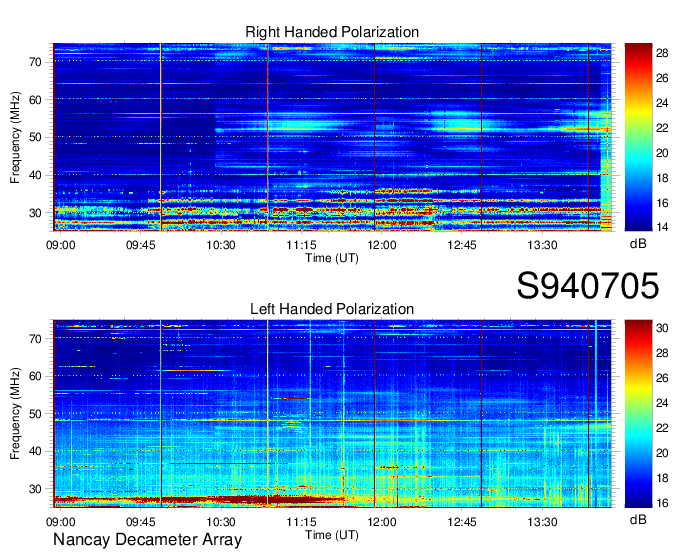The height and width of the screenshot is (552, 680).
Task: Click the 60 MHz tick on lower plot
Action: point(36,376)
